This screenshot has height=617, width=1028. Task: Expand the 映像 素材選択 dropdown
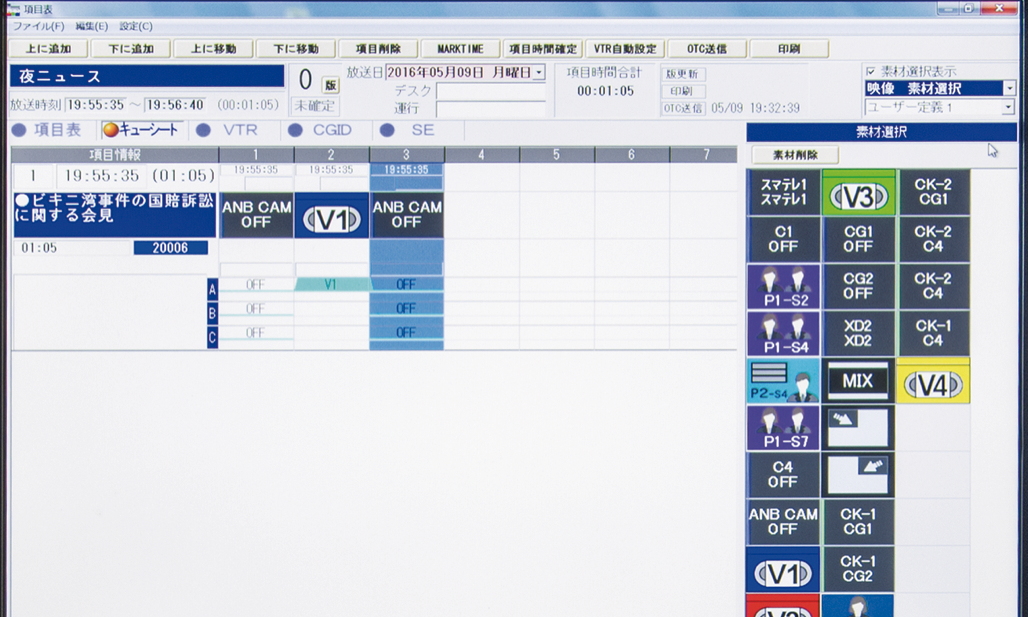coord(1009,89)
